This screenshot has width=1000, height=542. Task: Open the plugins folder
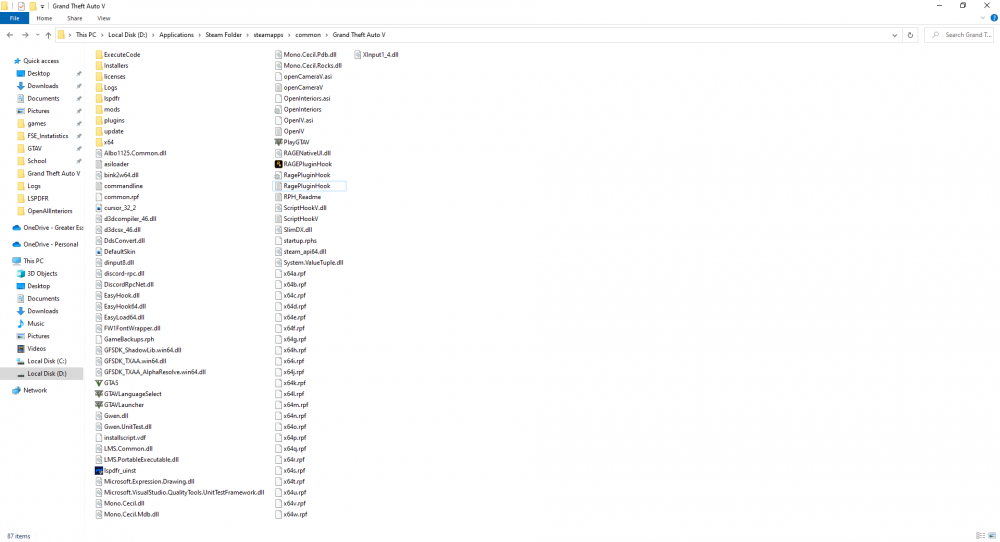pyautogui.click(x=110, y=121)
